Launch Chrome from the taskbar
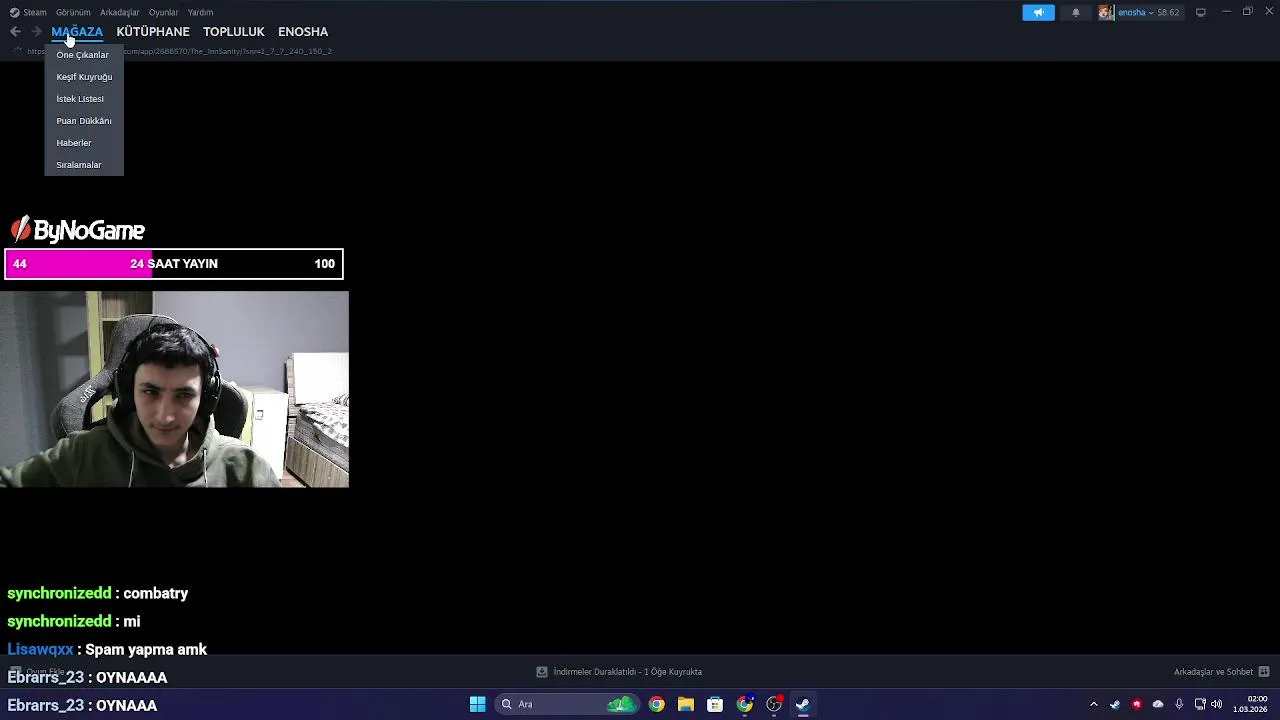The height and width of the screenshot is (720, 1280). [x=656, y=704]
